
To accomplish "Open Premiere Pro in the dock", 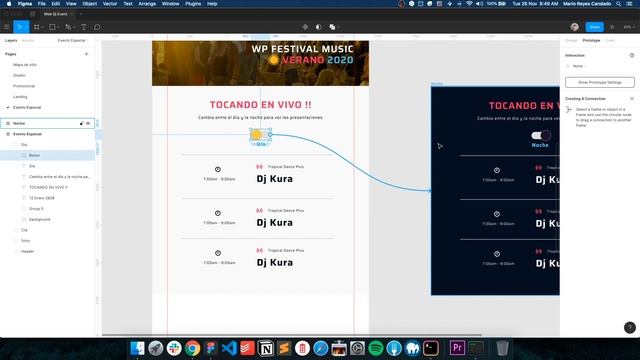I will click(458, 348).
